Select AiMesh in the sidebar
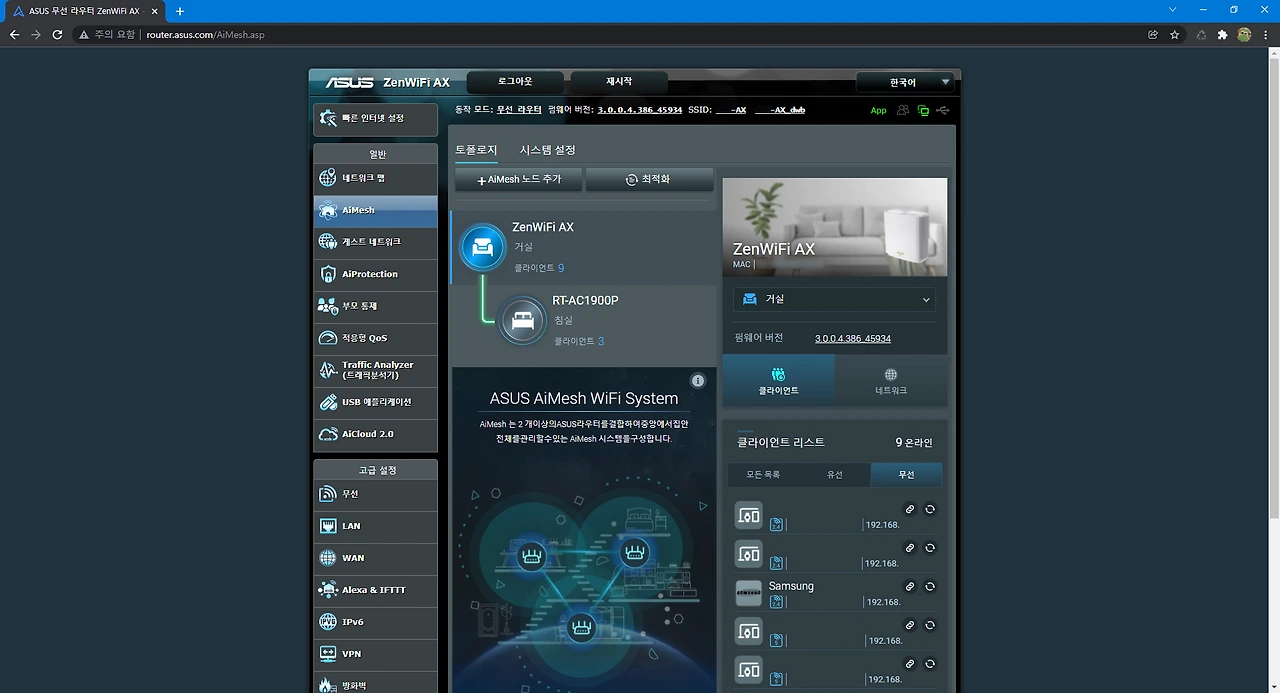1280x693 pixels. [375, 210]
